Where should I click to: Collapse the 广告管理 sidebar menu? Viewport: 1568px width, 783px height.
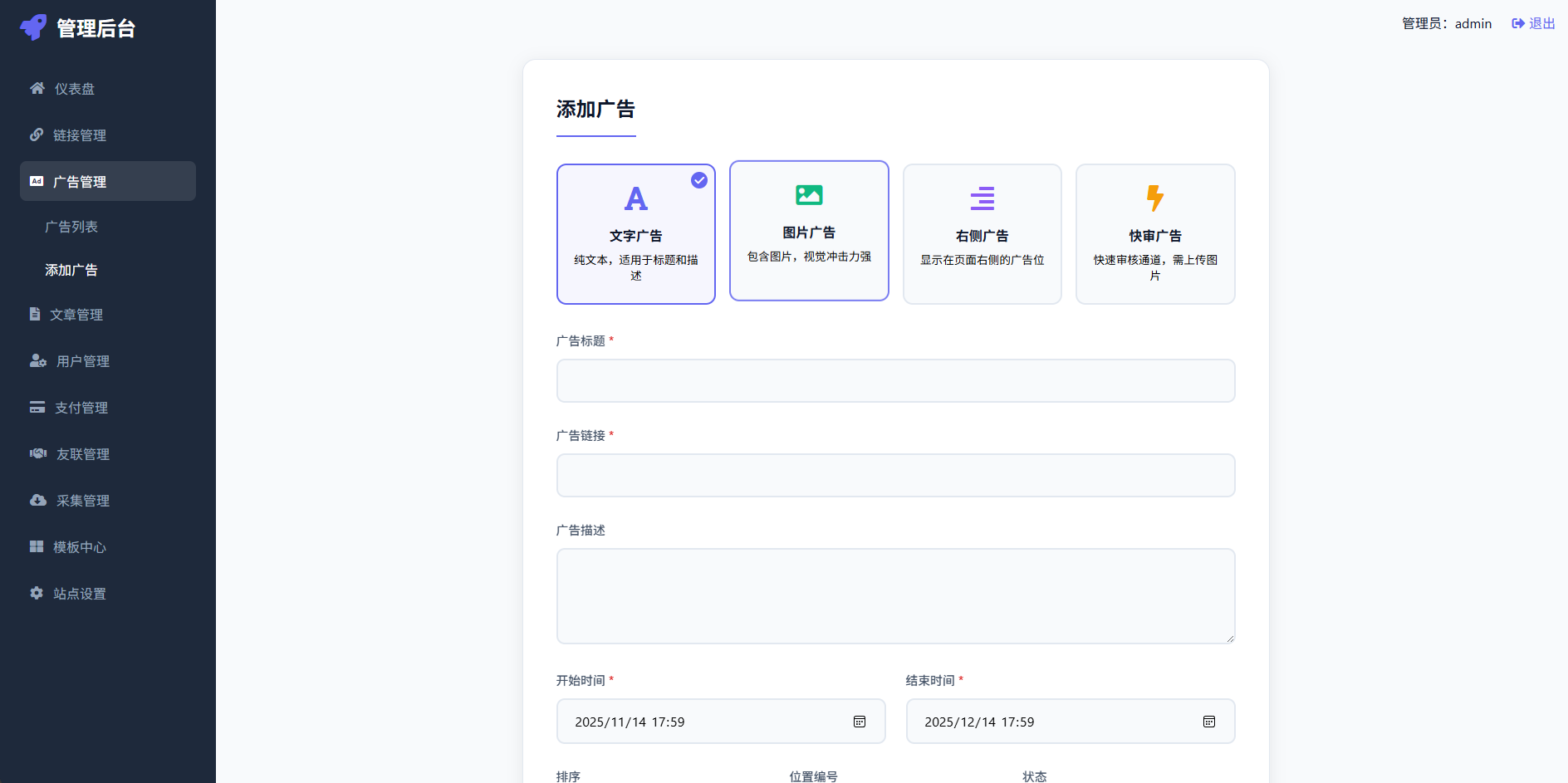108,181
